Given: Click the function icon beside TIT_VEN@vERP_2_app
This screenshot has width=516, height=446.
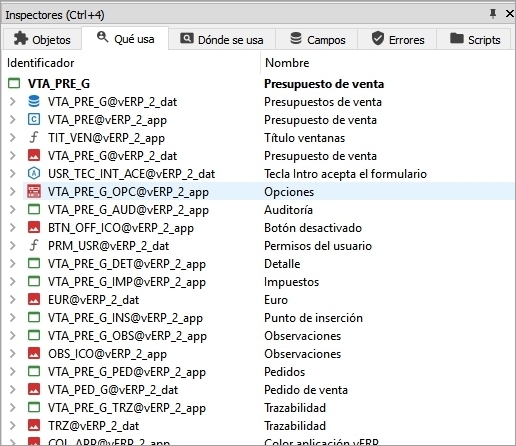Looking at the screenshot, I should click(34, 137).
